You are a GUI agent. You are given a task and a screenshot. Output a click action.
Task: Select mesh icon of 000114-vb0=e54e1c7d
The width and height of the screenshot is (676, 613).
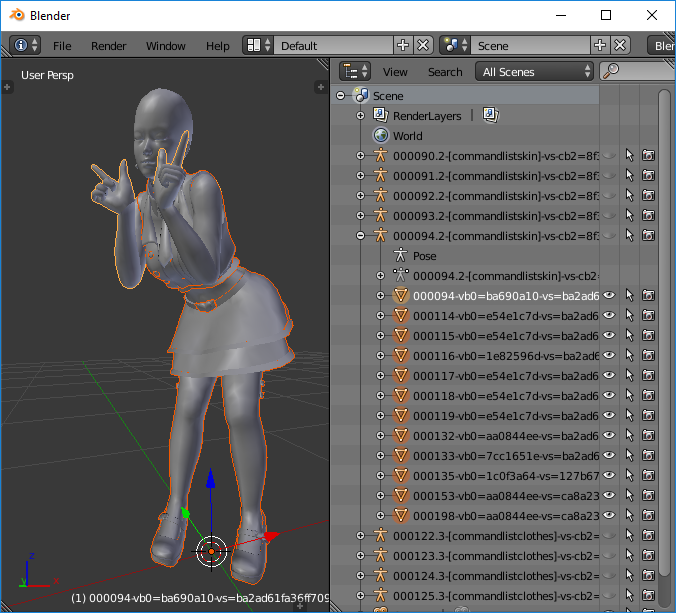401,316
